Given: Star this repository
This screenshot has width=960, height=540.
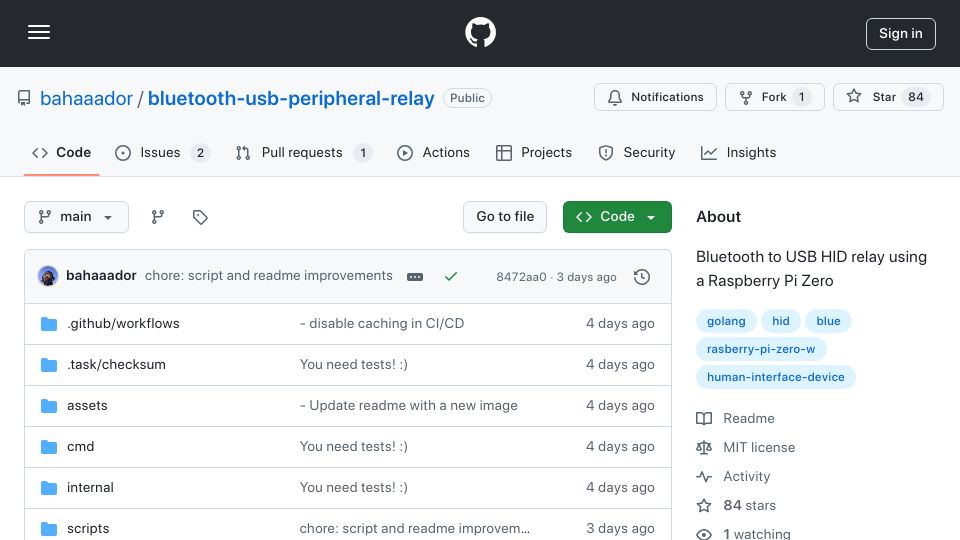Looking at the screenshot, I should (888, 97).
